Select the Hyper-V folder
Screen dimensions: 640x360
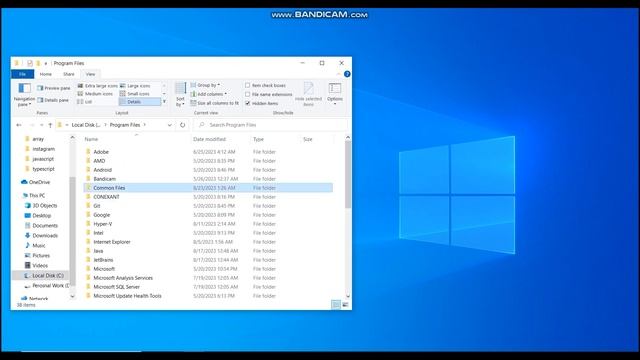[102, 224]
